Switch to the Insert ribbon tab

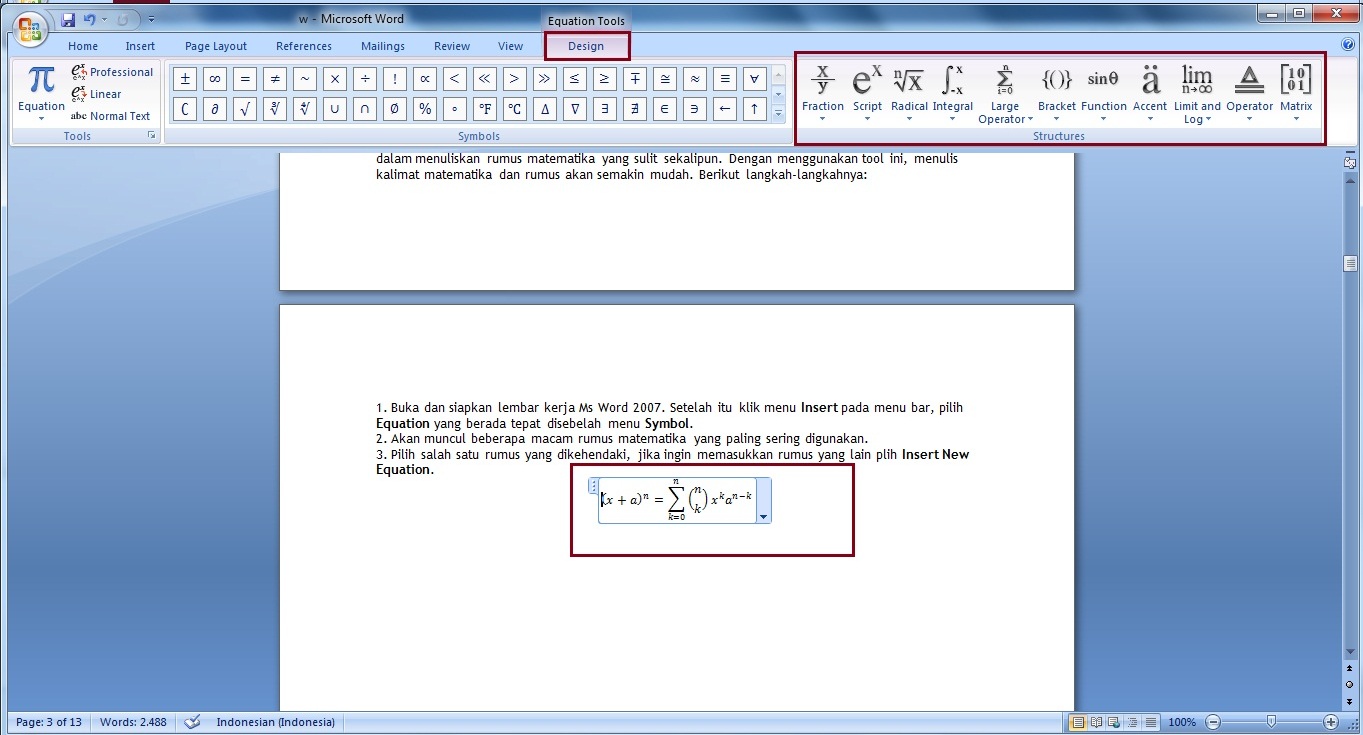tap(140, 45)
